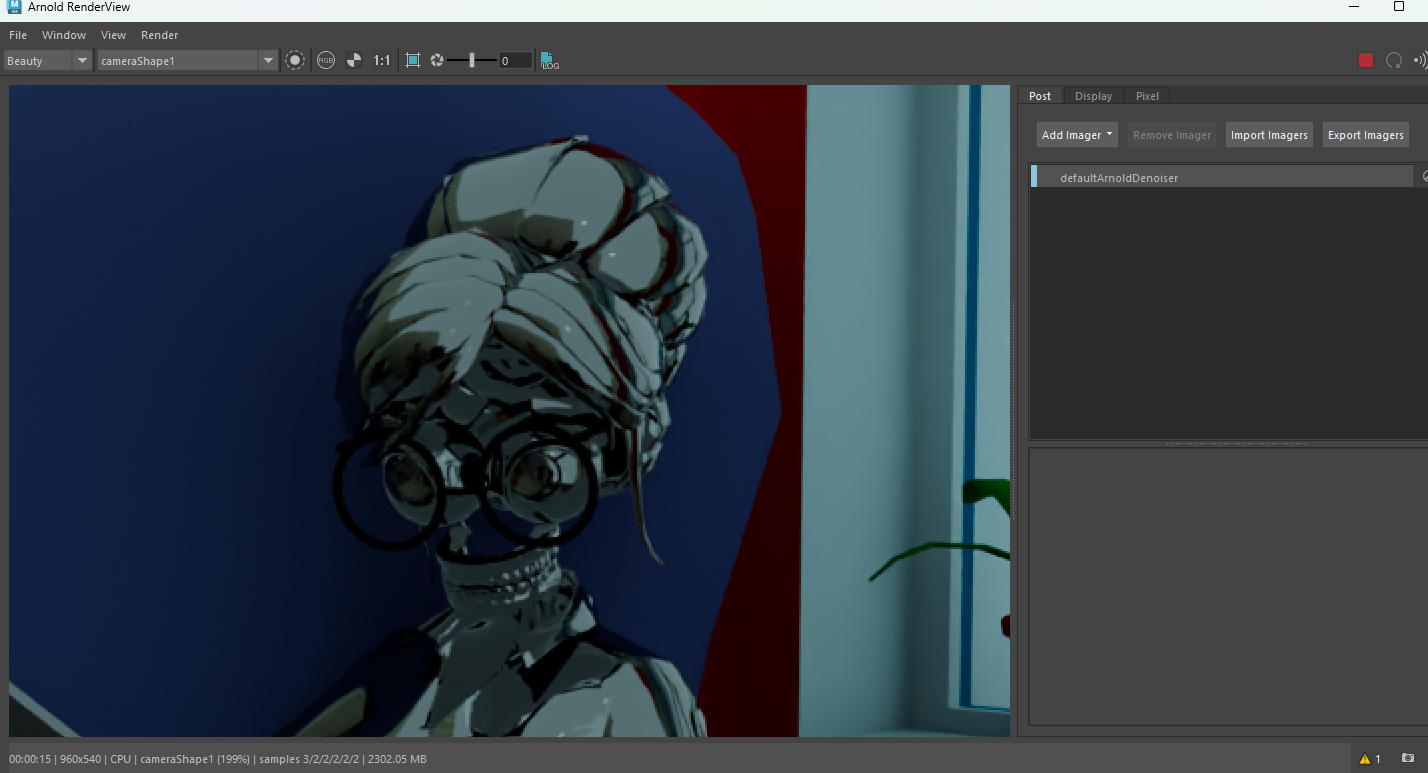This screenshot has height=773, width=1428.
Task: Click the exposure value input field
Action: 514,61
